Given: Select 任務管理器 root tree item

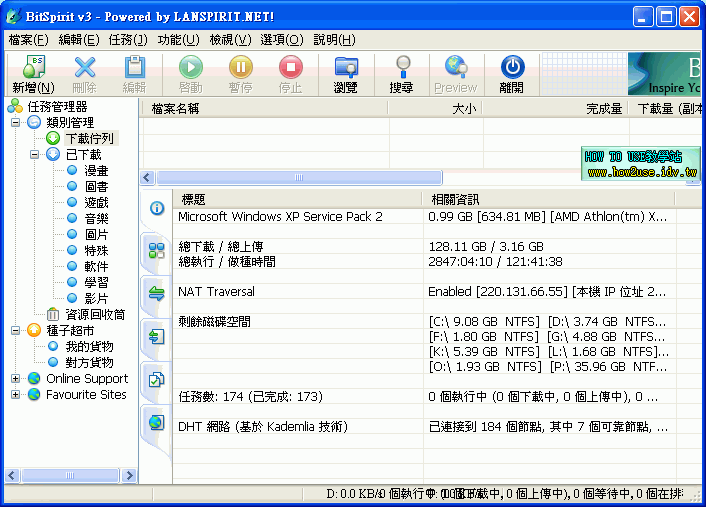Looking at the screenshot, I should [57, 107].
